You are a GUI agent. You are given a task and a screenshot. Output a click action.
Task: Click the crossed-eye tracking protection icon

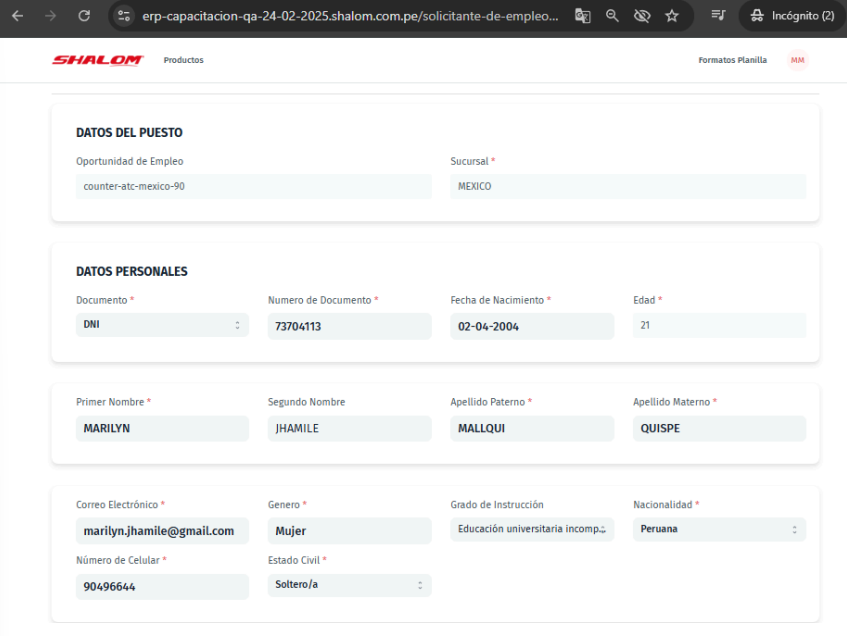(642, 16)
